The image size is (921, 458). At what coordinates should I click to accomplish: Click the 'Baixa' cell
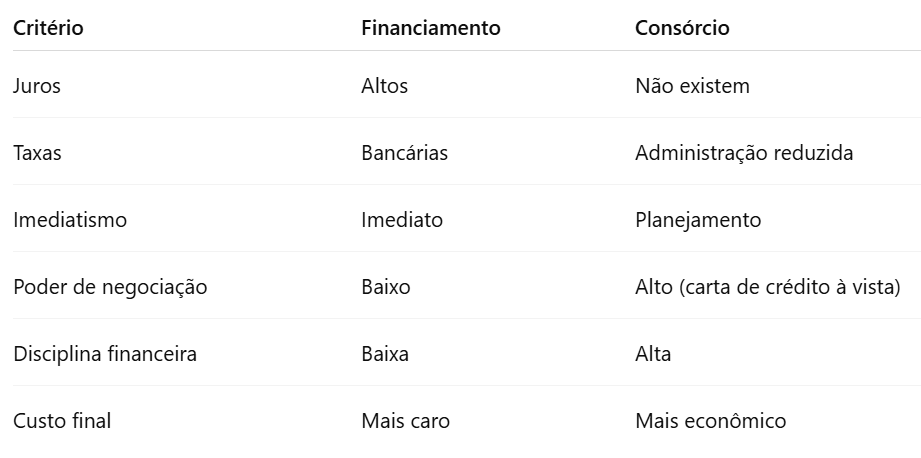point(384,354)
